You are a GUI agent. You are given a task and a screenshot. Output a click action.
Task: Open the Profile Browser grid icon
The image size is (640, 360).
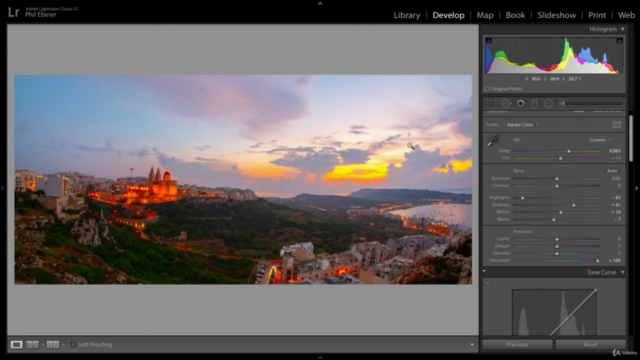point(617,124)
